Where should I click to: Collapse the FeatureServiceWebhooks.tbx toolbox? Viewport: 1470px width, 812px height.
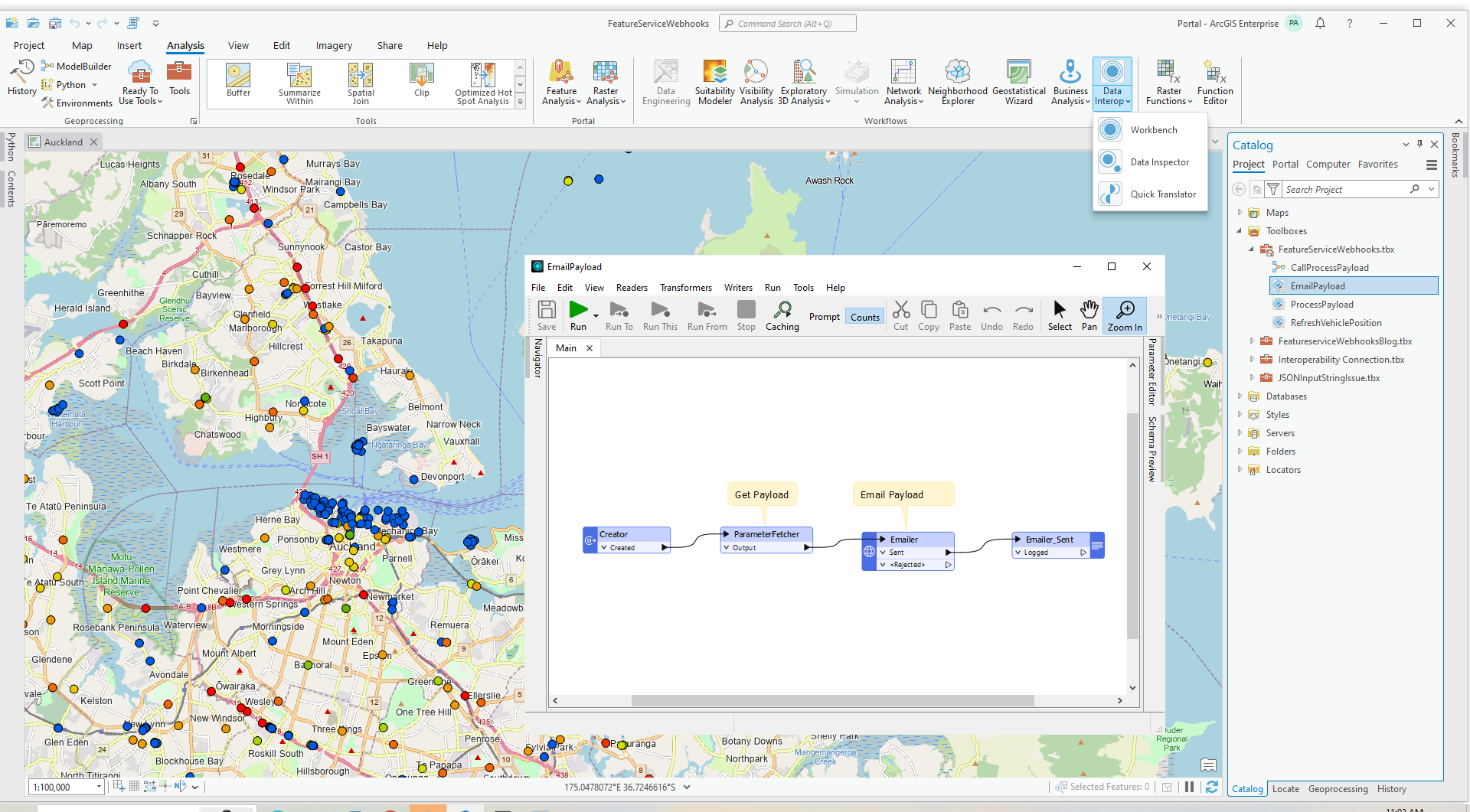pyautogui.click(x=1252, y=249)
